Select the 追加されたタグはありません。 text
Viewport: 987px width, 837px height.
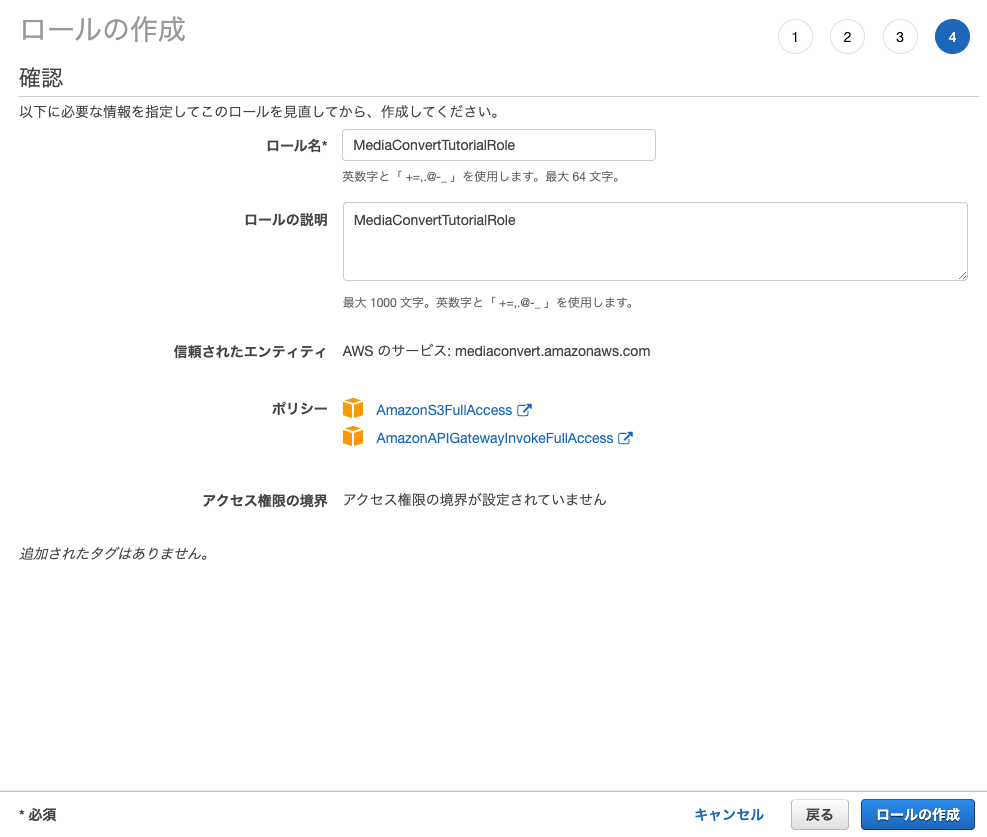(x=114, y=554)
